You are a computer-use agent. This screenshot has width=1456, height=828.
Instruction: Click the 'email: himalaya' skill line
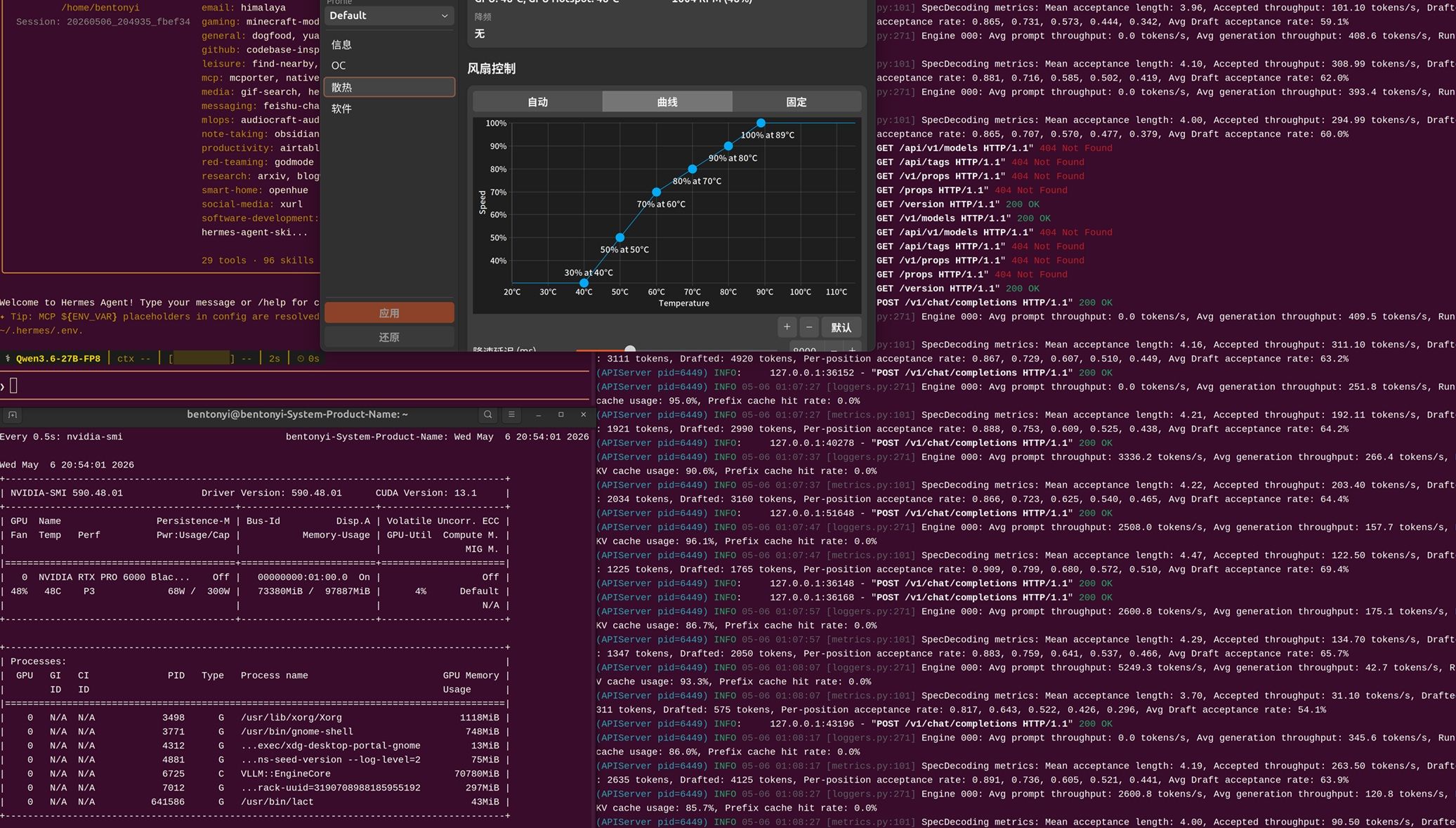coord(244,8)
